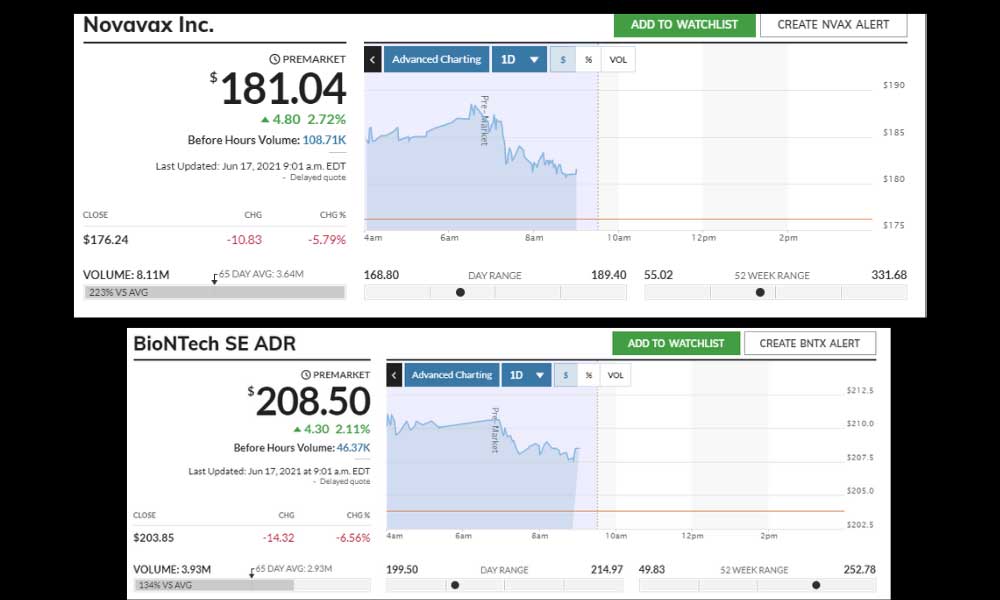Click BioNTech green price-up triangle
This screenshot has width=1000, height=600.
click(297, 429)
